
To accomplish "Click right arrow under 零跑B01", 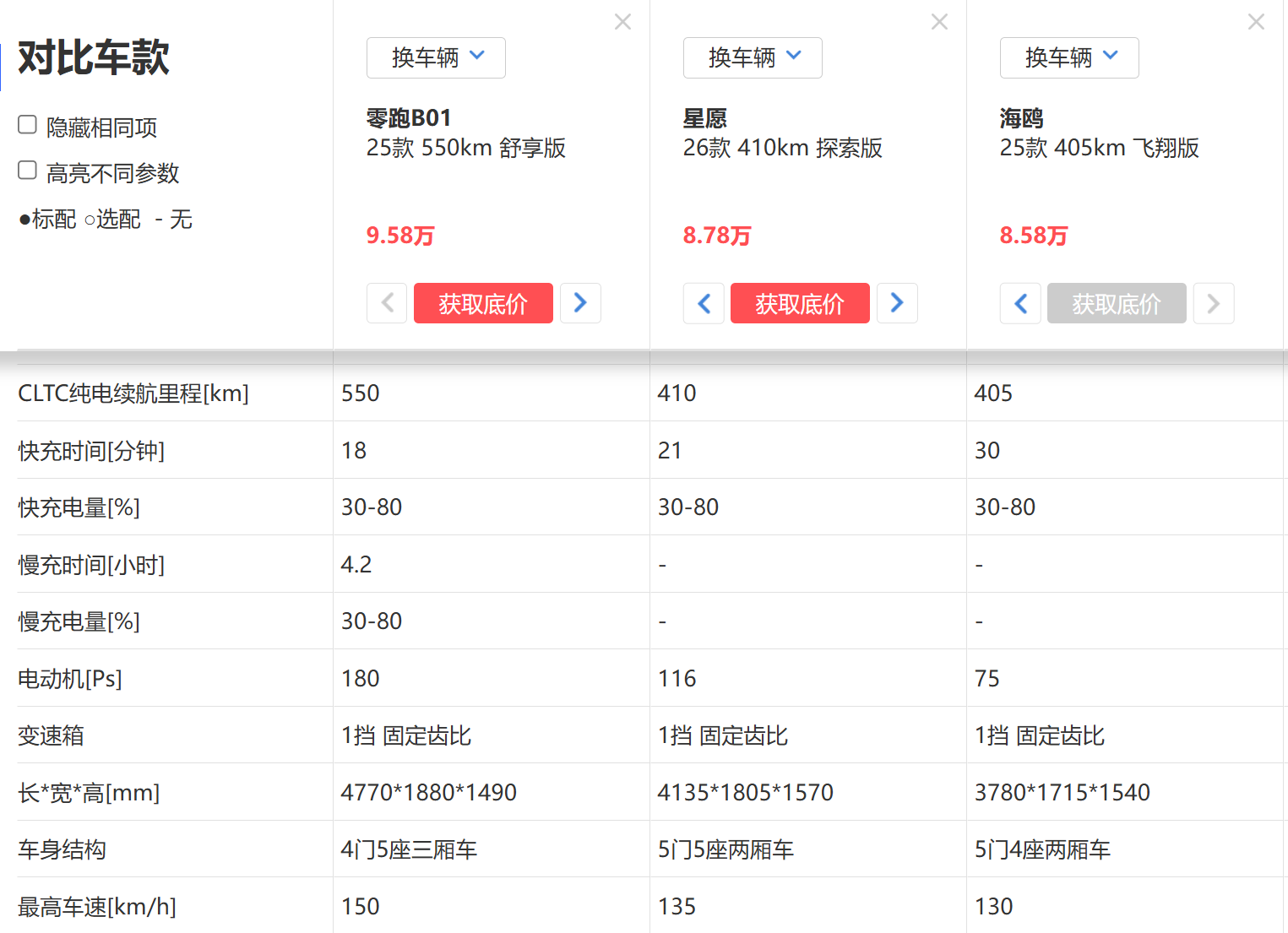I will [580, 303].
